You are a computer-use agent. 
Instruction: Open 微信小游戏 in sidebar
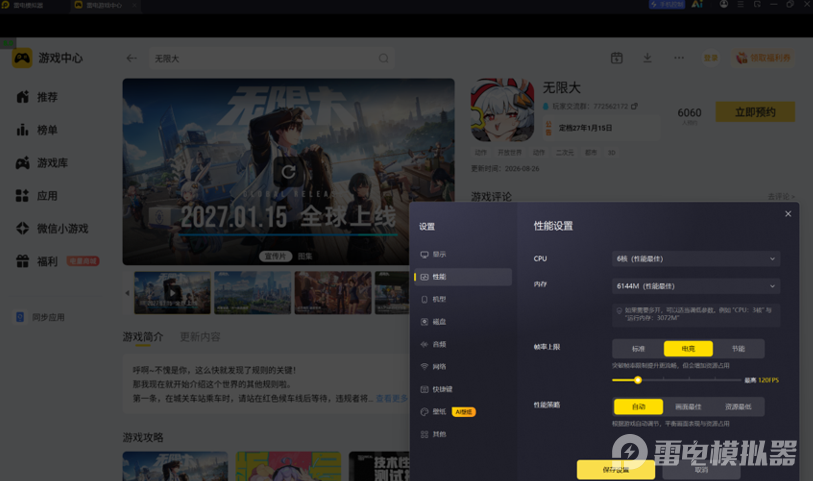coord(52,229)
